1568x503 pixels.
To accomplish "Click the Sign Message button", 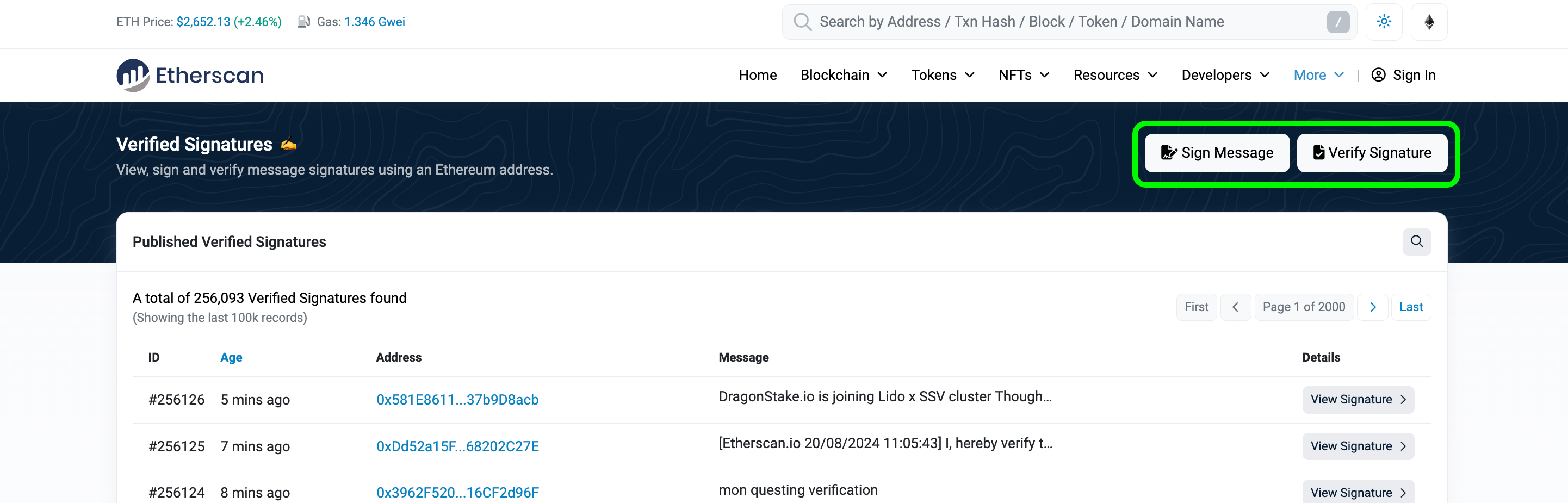I will point(1216,153).
